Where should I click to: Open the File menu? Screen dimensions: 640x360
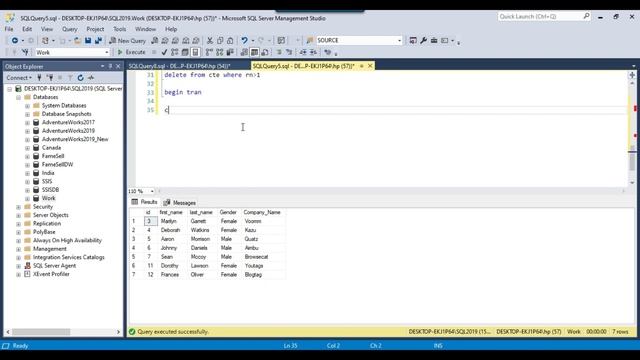tap(9, 29)
